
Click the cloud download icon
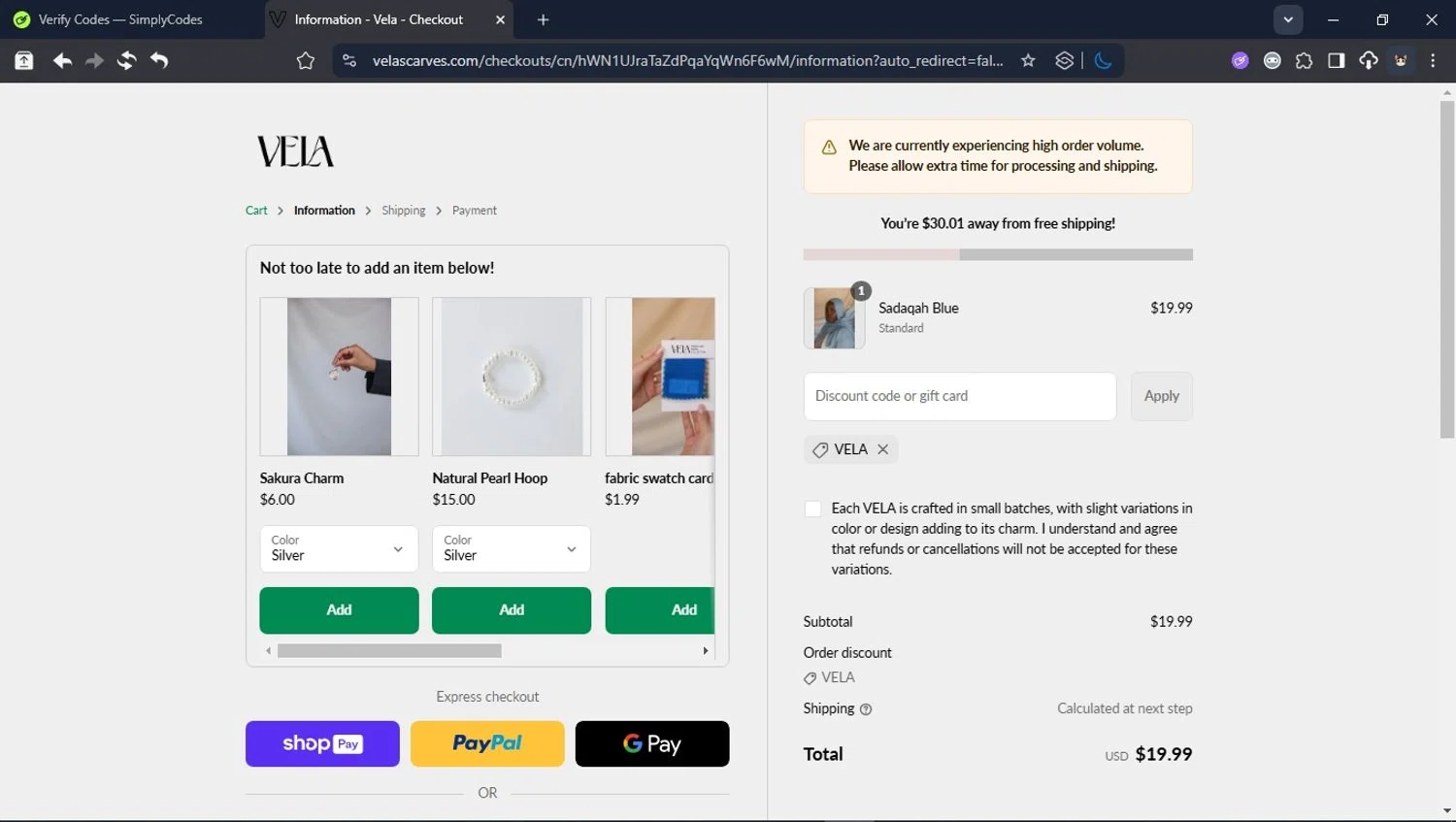[1368, 61]
